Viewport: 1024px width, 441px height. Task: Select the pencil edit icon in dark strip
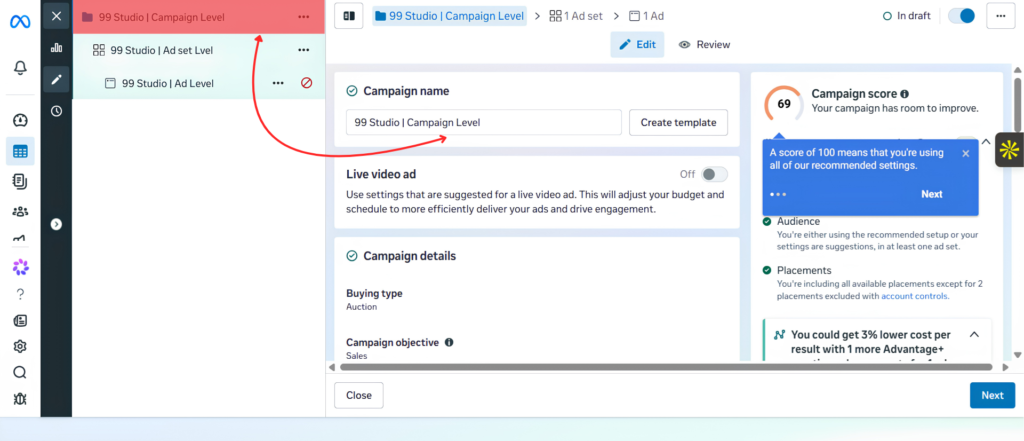56,79
